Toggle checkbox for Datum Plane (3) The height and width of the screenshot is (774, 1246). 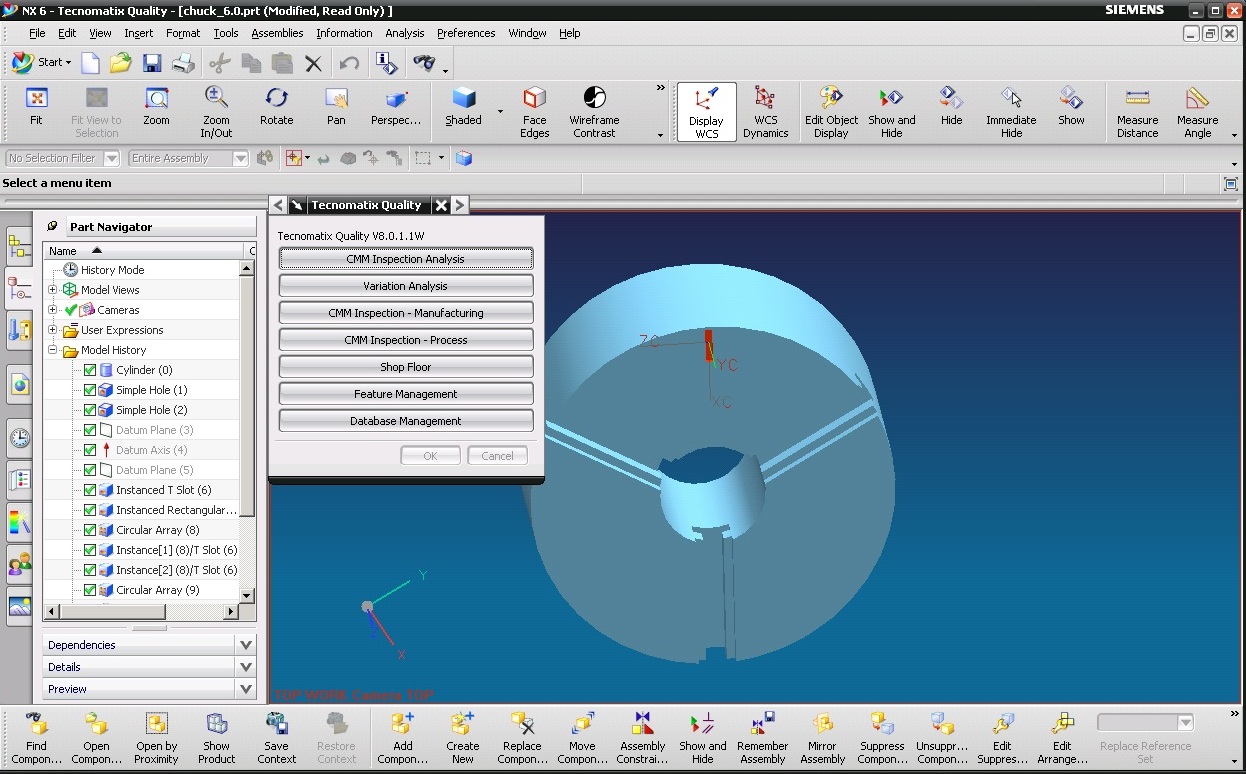(90, 430)
